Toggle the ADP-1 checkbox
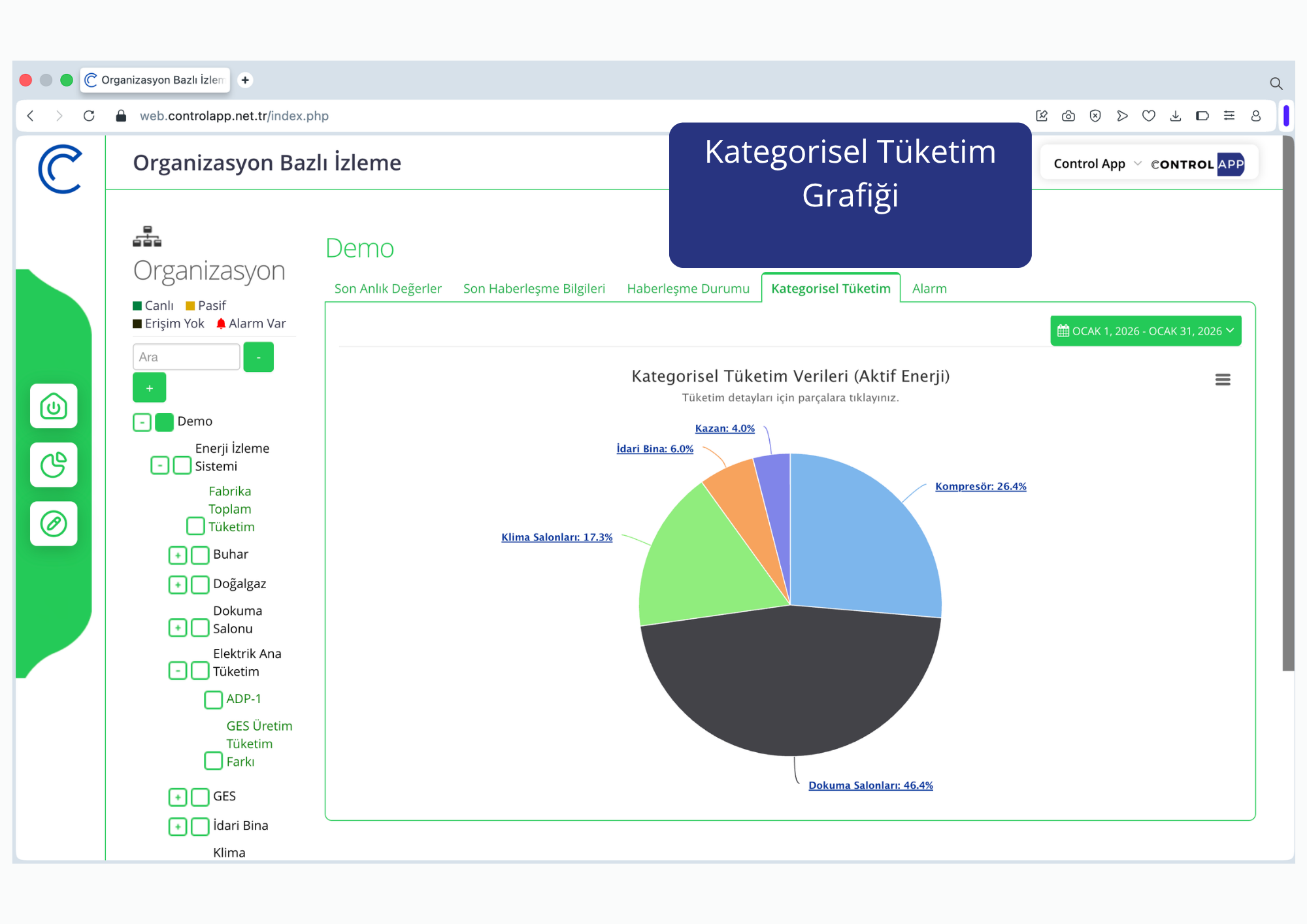 pyautogui.click(x=213, y=699)
